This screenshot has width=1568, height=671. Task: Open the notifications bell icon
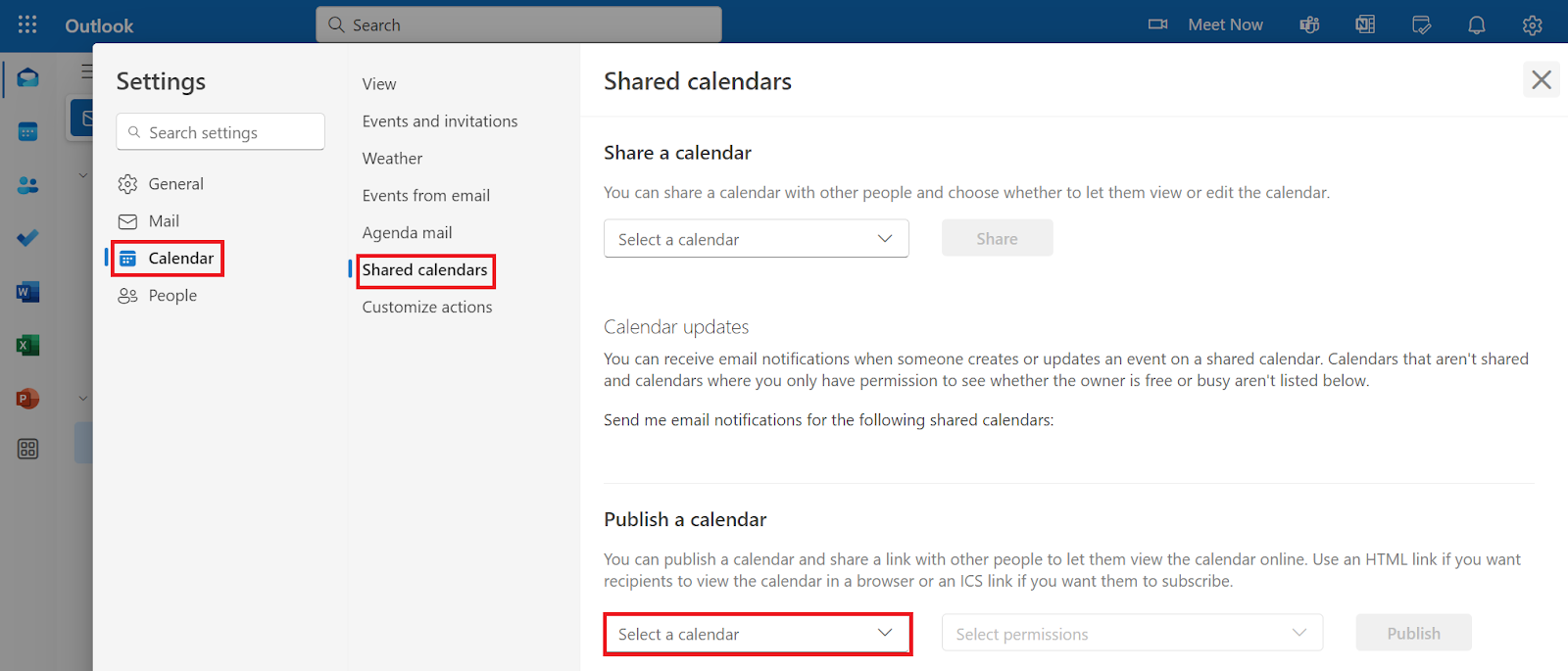(1477, 24)
